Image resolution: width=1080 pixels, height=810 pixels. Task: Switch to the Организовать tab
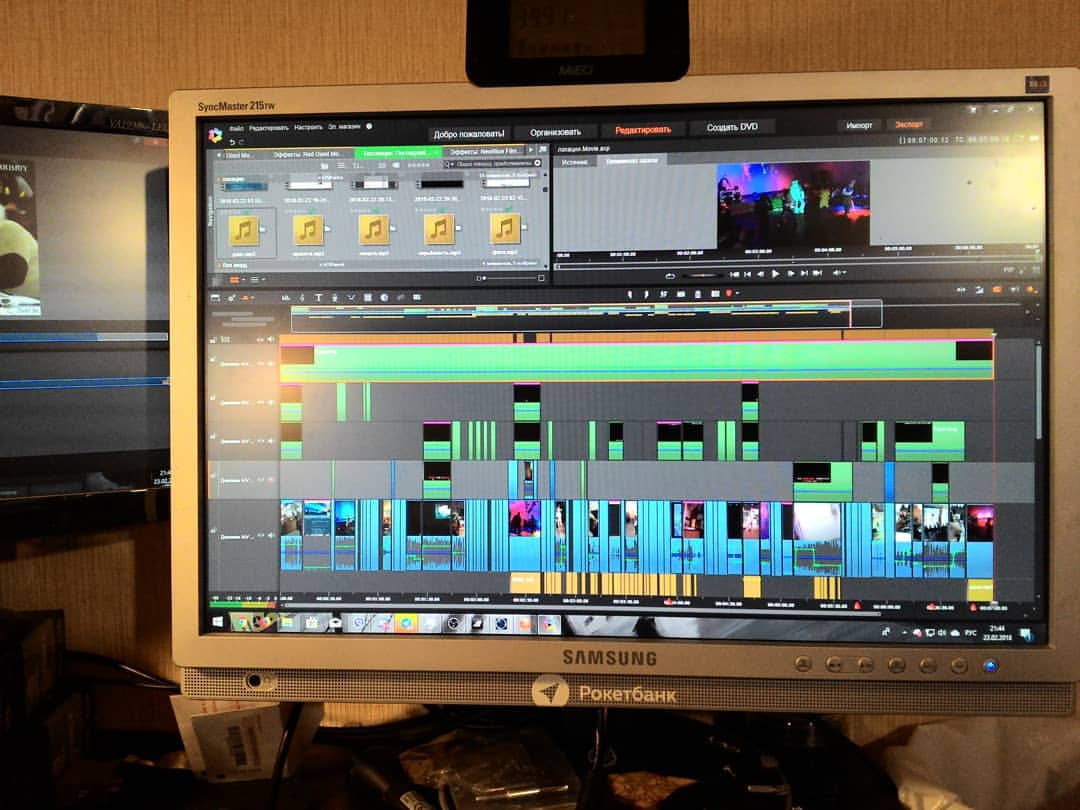[555, 132]
